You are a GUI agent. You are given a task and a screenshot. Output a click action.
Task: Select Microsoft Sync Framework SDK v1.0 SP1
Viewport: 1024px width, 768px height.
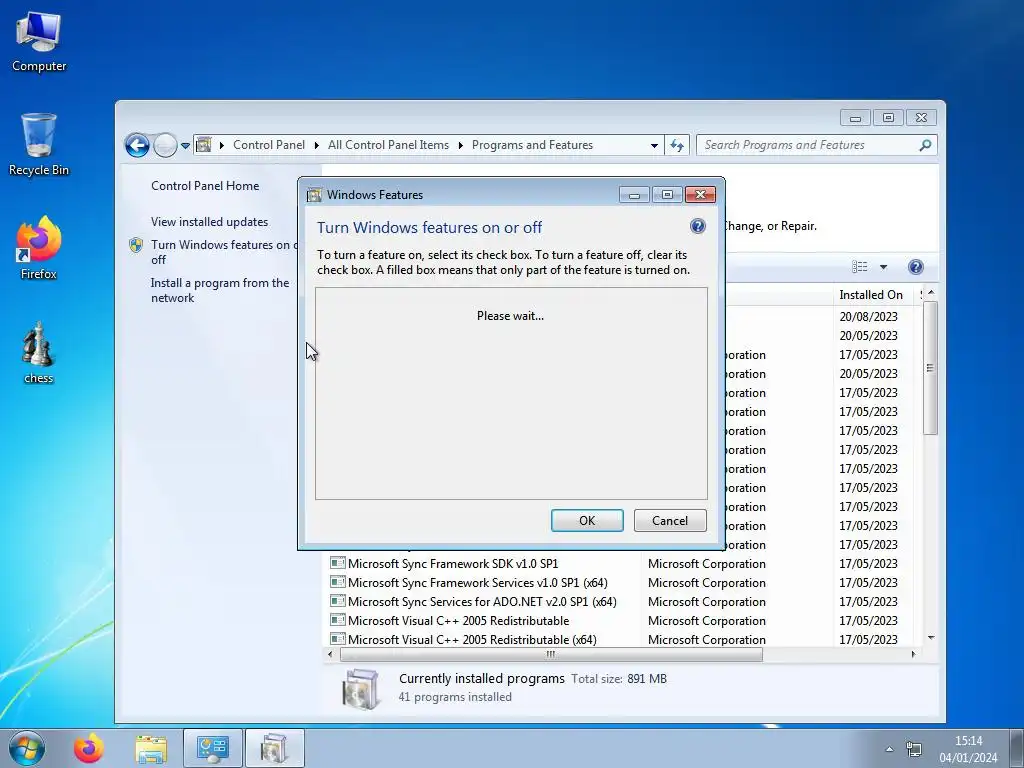coord(453,564)
